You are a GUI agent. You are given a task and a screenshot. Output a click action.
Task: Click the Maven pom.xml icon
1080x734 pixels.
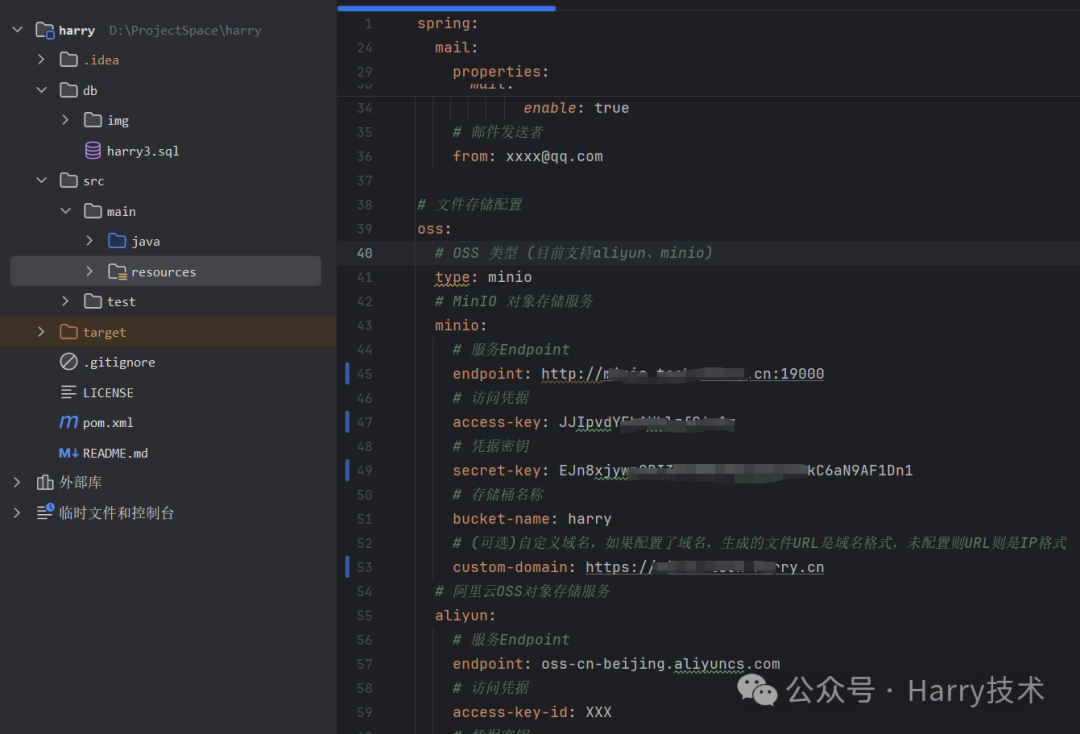(68, 422)
